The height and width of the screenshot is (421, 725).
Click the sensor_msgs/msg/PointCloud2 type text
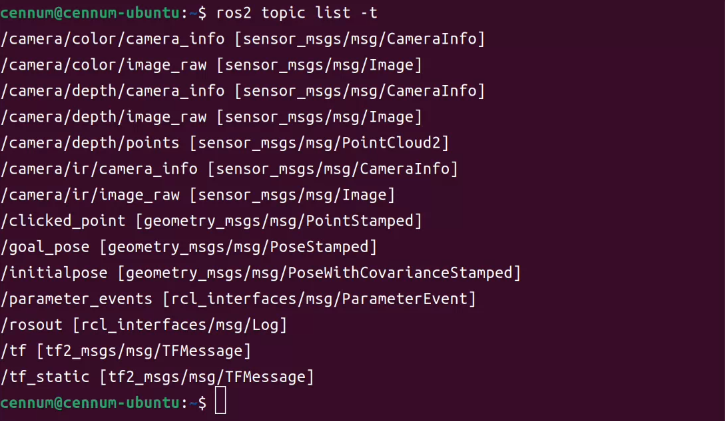coord(319,143)
